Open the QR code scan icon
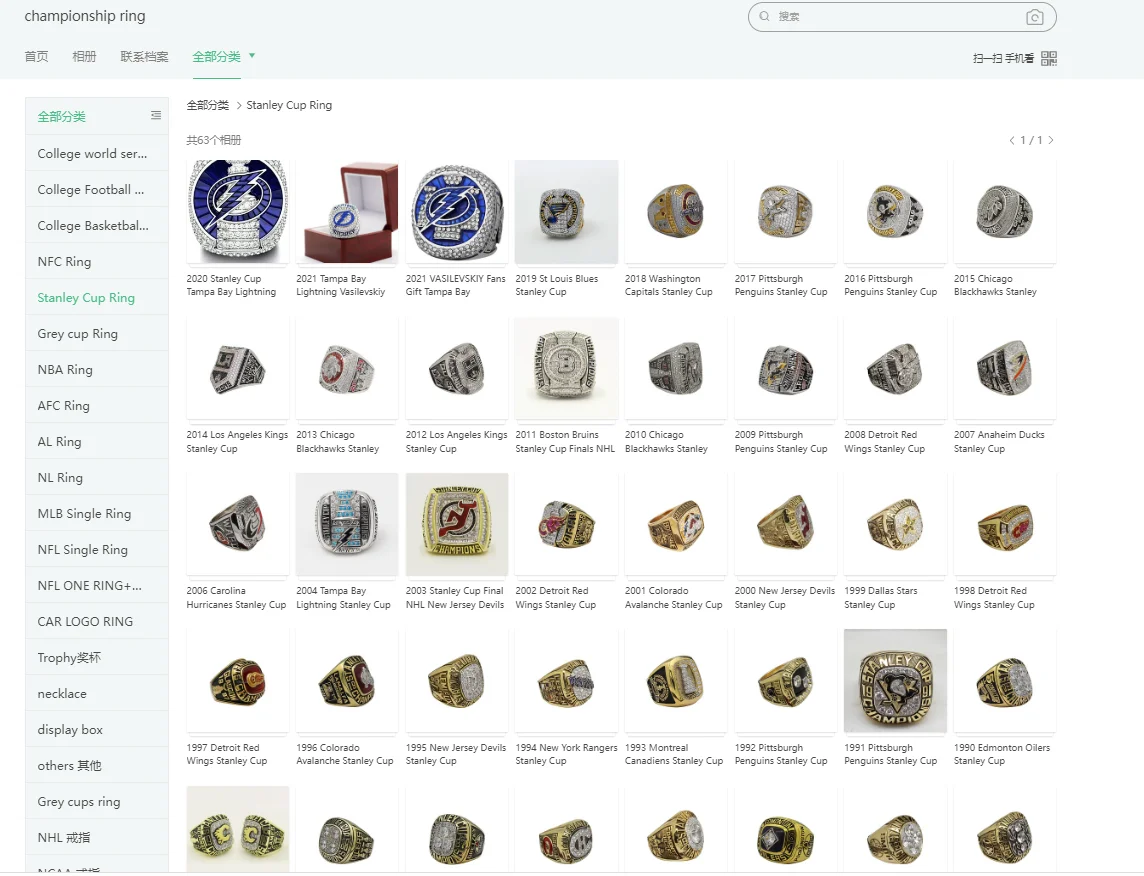 click(1048, 58)
